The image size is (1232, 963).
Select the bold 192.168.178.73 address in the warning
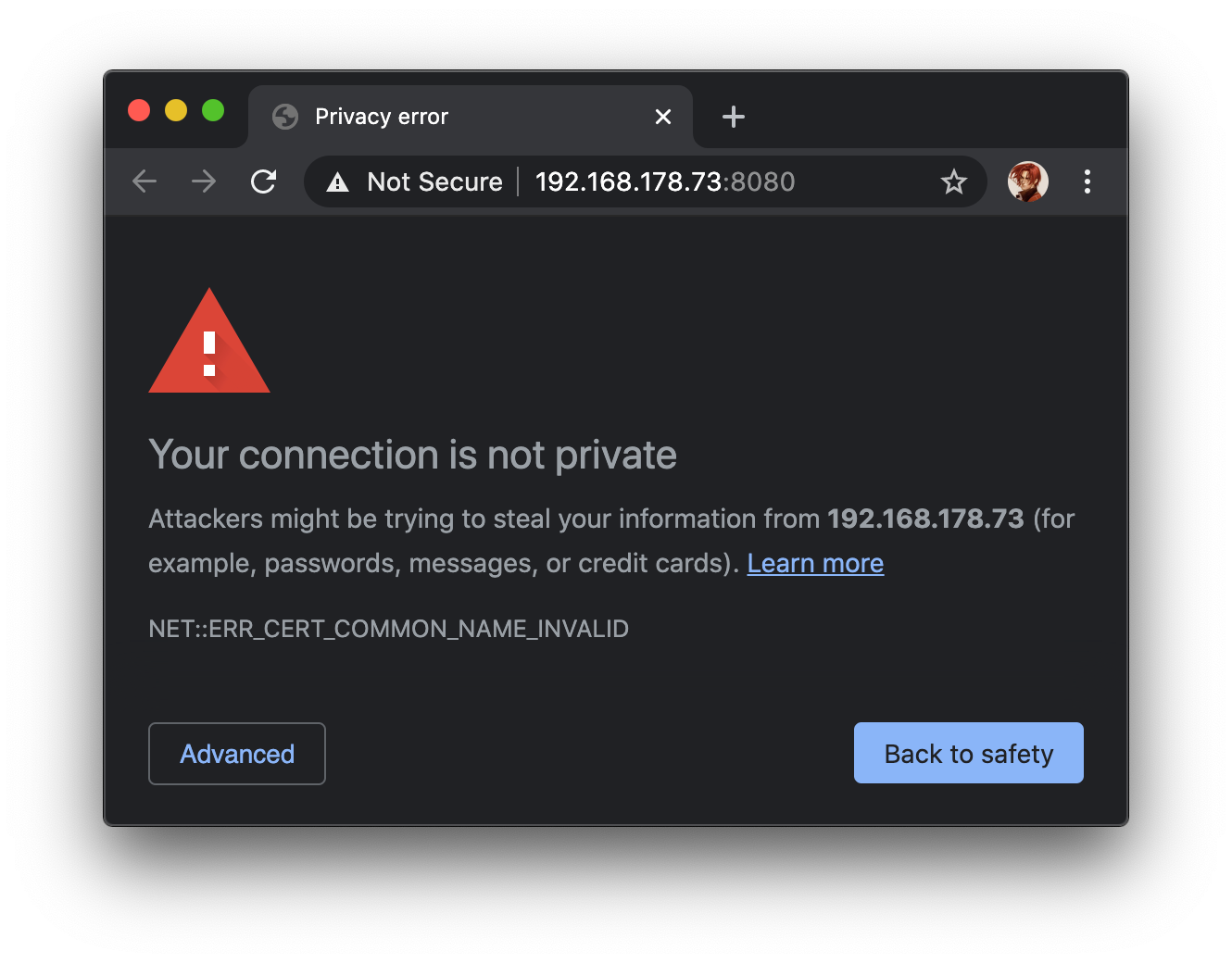(925, 519)
